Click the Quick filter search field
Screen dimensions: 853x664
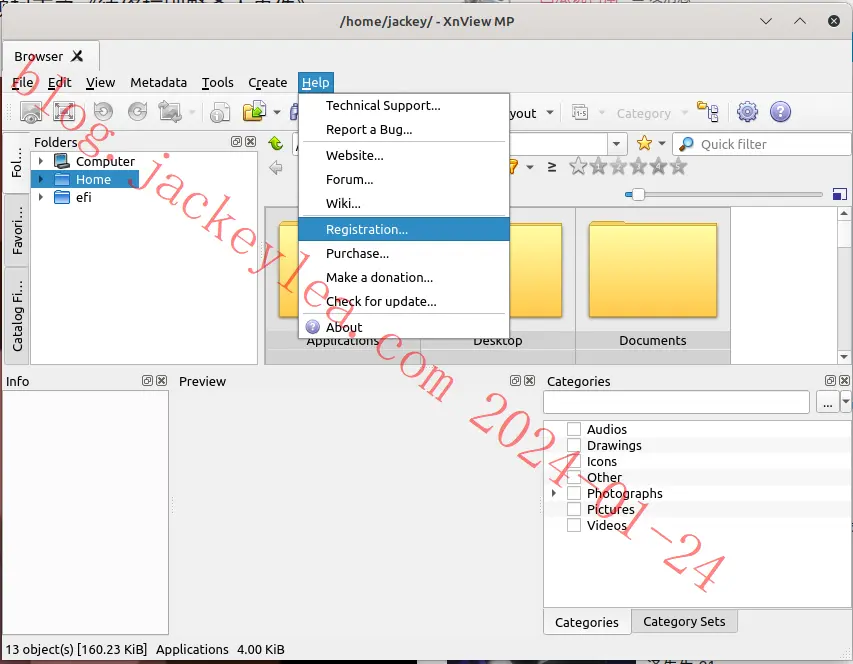click(762, 144)
